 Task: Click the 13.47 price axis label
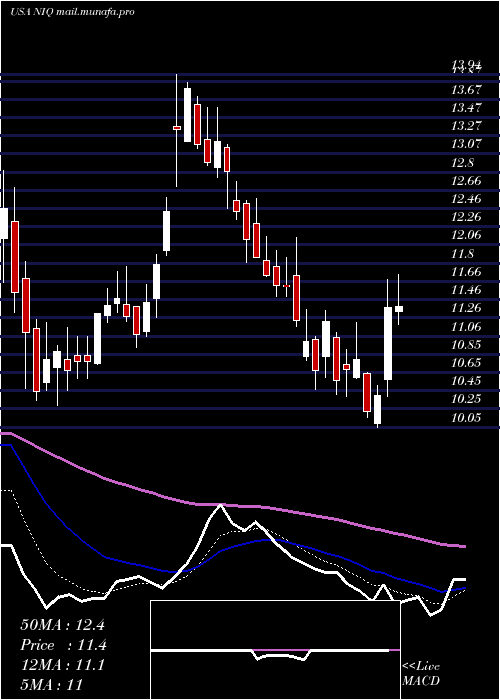(467, 108)
